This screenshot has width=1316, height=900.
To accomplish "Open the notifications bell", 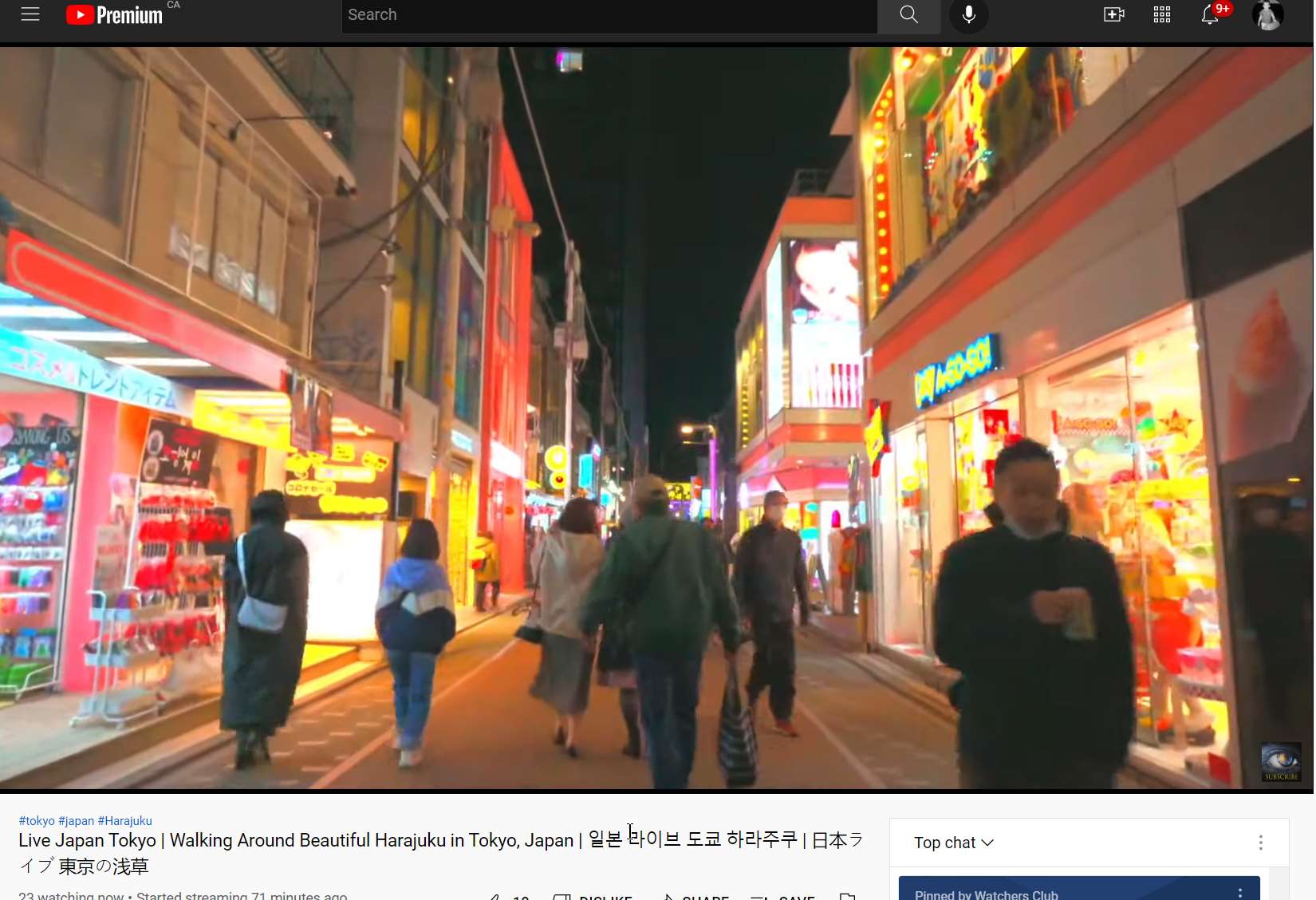I will click(x=1209, y=15).
